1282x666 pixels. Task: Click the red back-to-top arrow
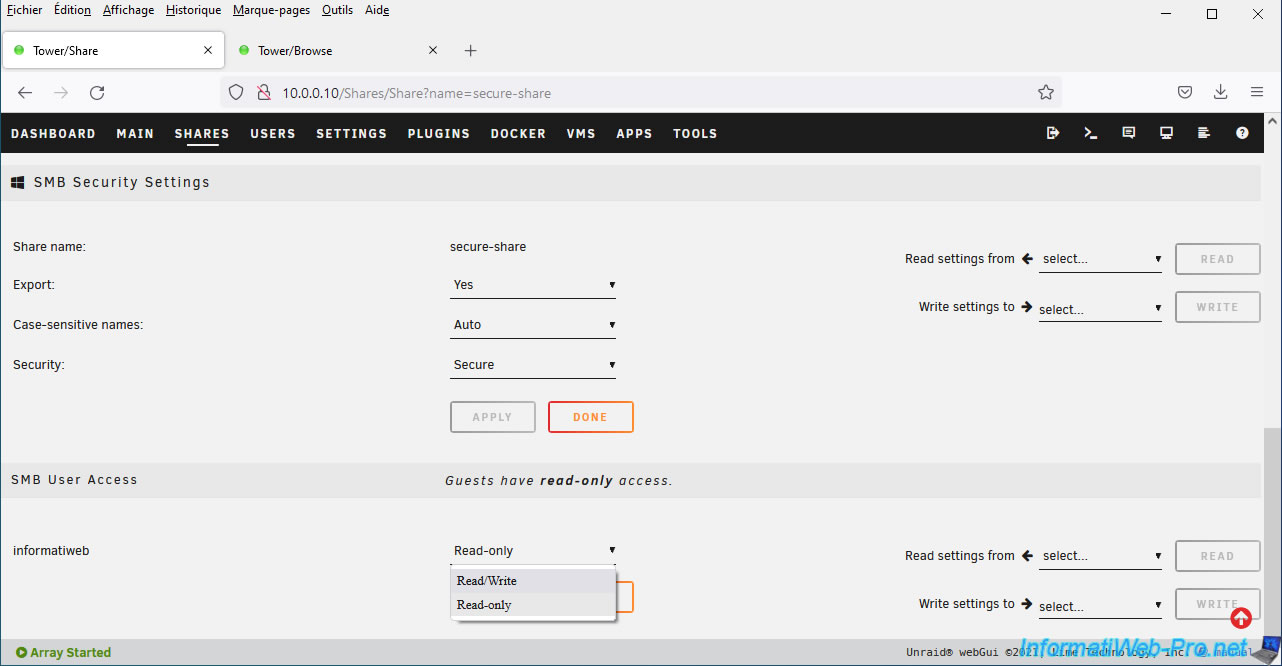(1241, 618)
